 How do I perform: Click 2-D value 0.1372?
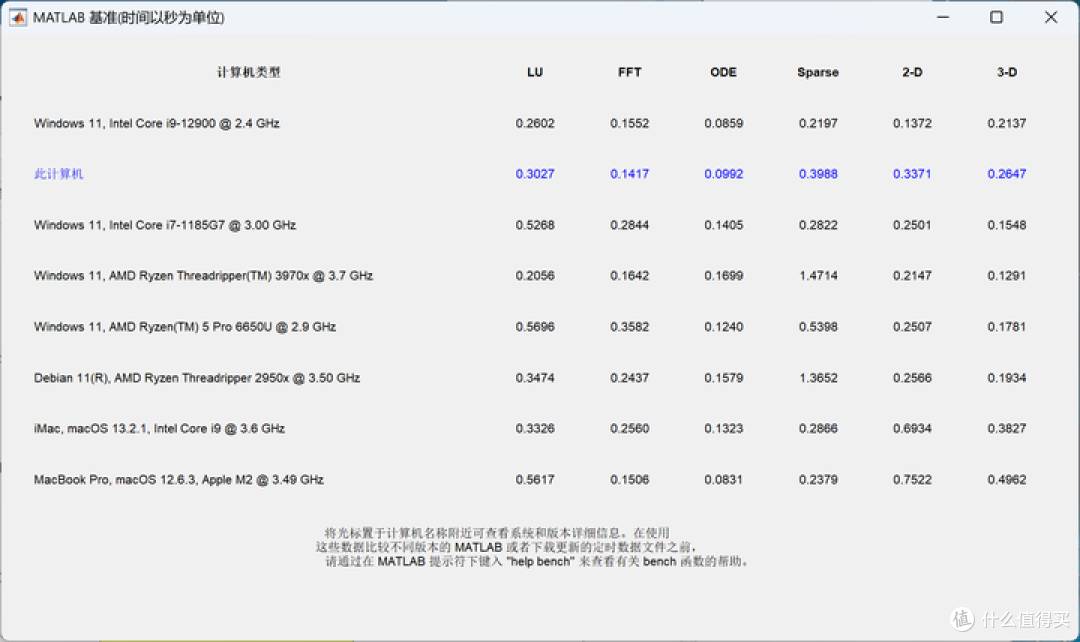coord(912,123)
